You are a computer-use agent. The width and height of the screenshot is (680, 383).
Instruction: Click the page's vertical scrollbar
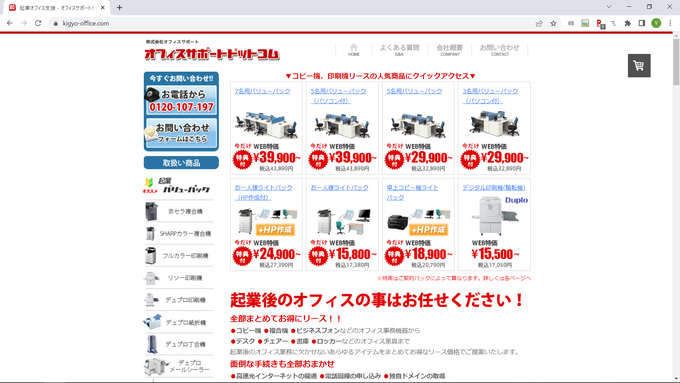pos(676,208)
